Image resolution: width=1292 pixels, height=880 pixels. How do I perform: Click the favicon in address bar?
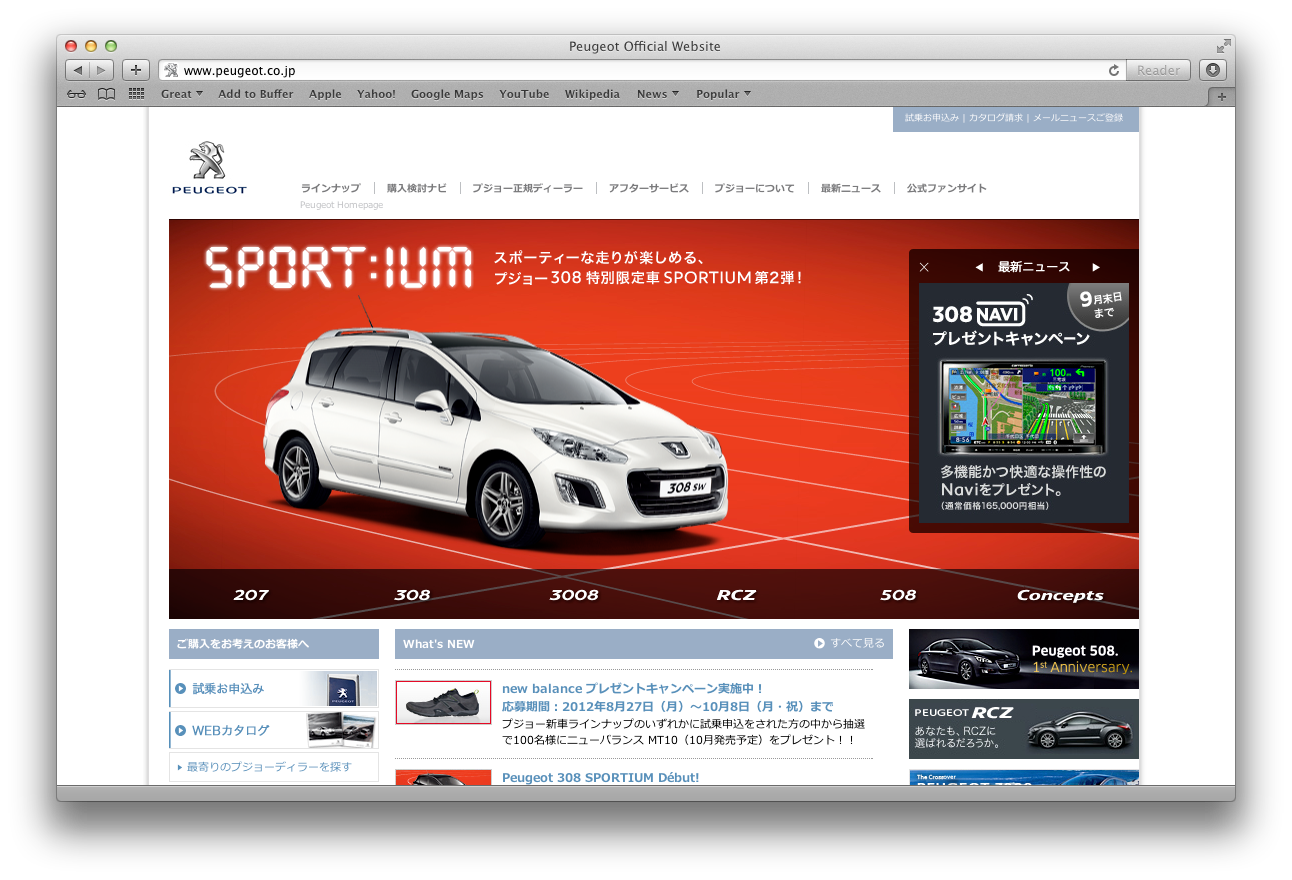pos(171,70)
